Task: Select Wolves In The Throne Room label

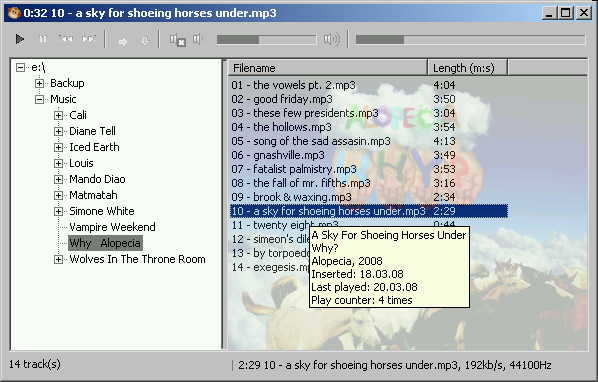Action: [137, 259]
